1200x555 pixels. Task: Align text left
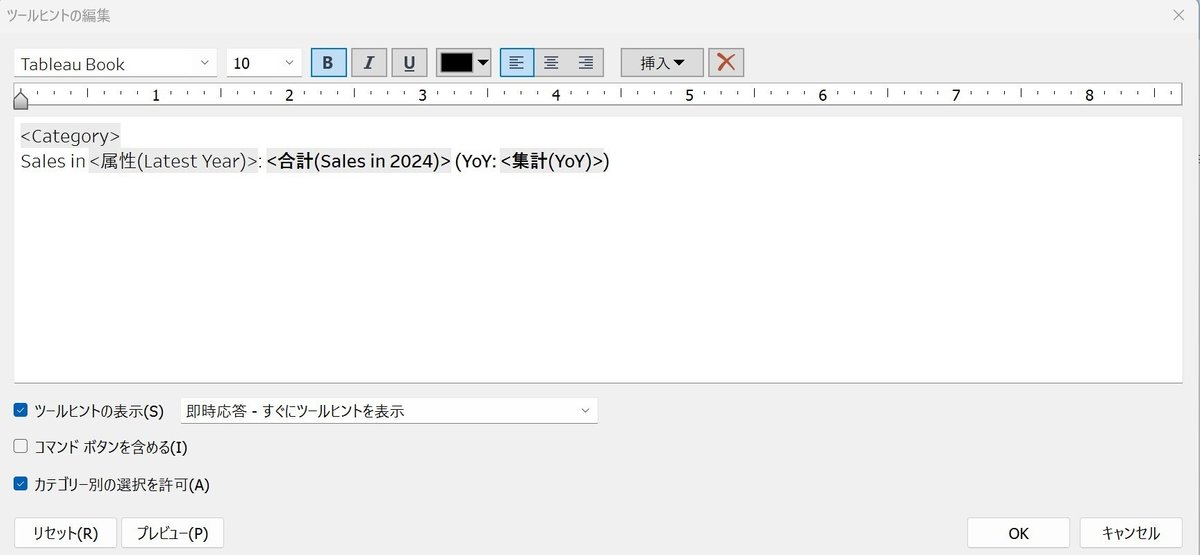click(517, 63)
